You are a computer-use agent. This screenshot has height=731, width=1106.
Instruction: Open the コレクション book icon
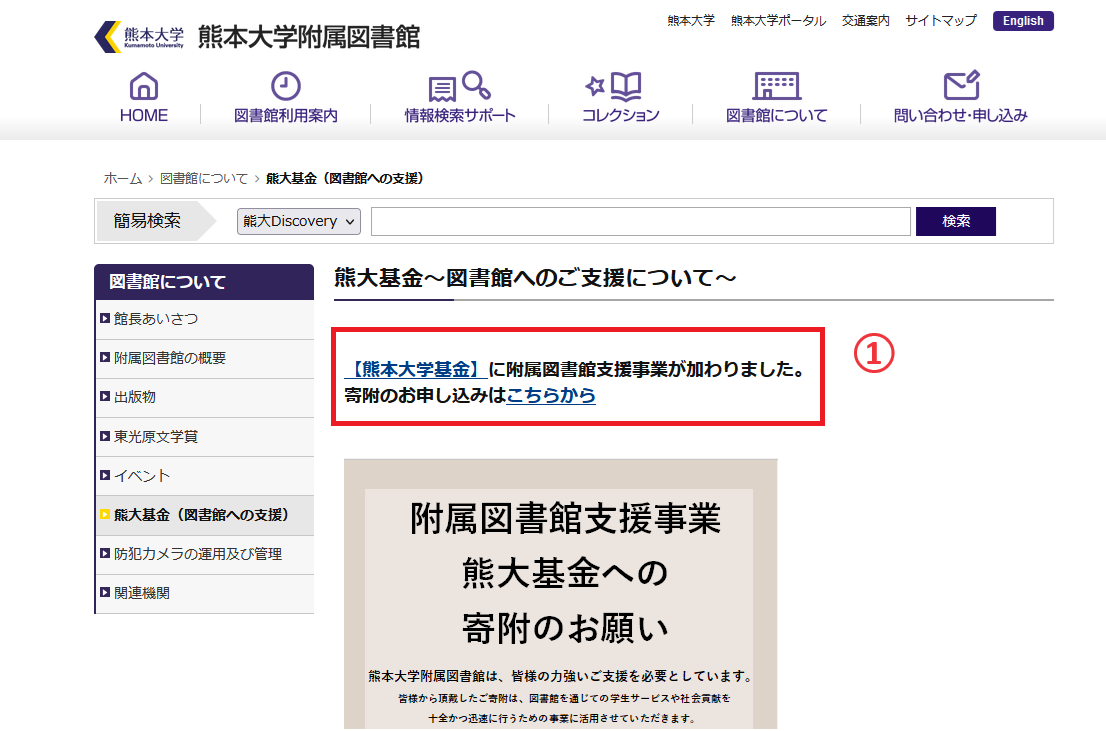coord(620,86)
